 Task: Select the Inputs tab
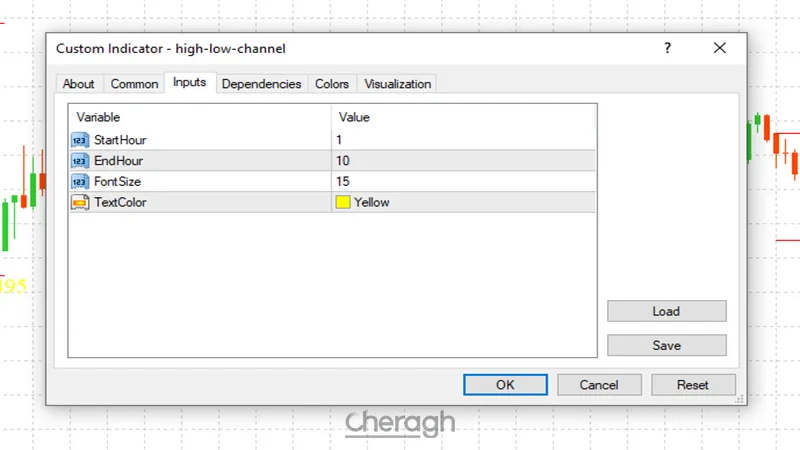pos(190,83)
